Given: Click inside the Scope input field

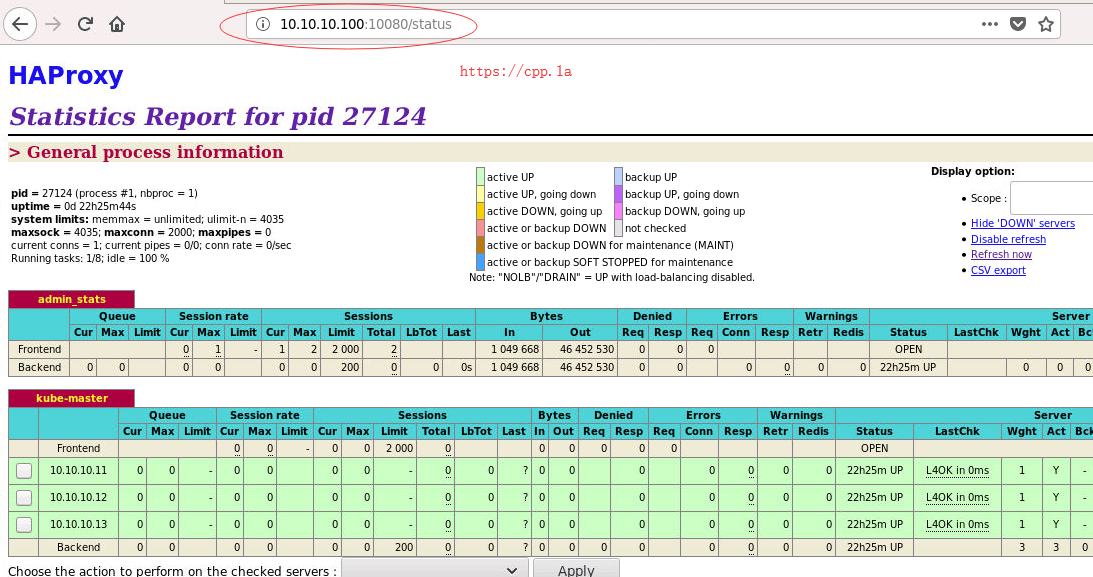Looking at the screenshot, I should [x=1051, y=199].
